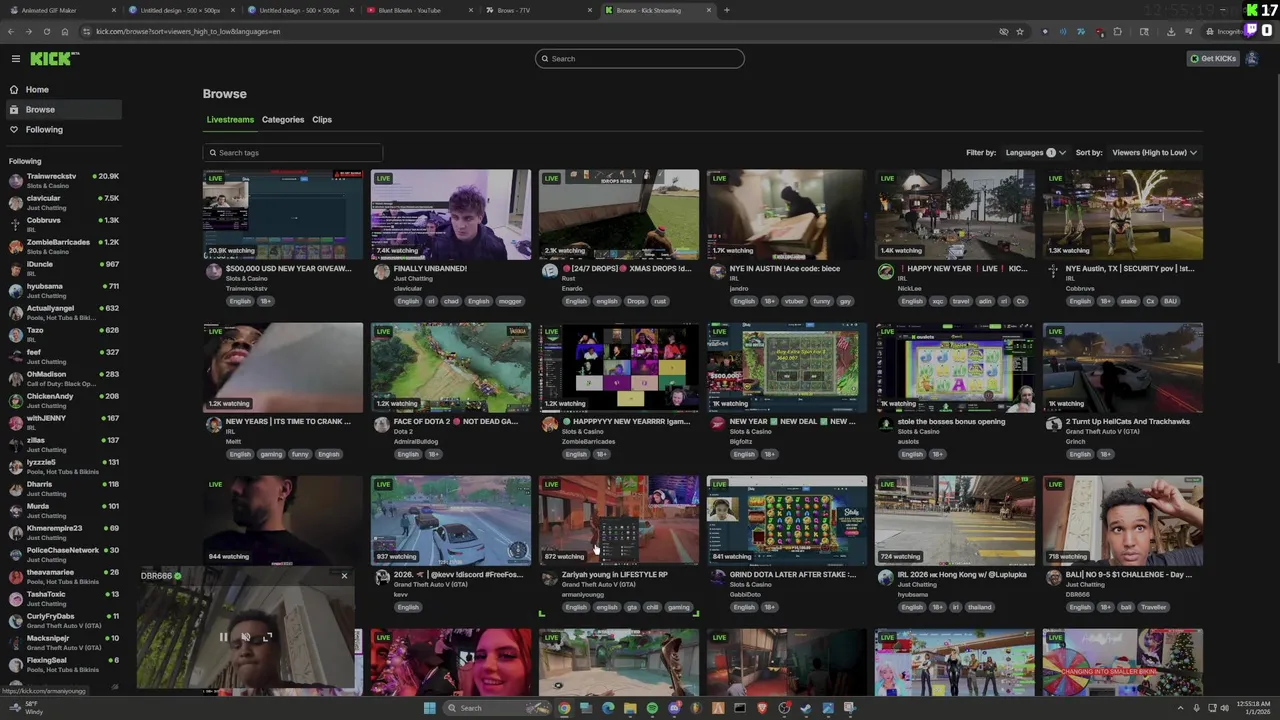Open the BALI NO 9-5 $1 CHALLENGE stream thumbnail
This screenshot has height=720, width=1280.
click(1123, 520)
